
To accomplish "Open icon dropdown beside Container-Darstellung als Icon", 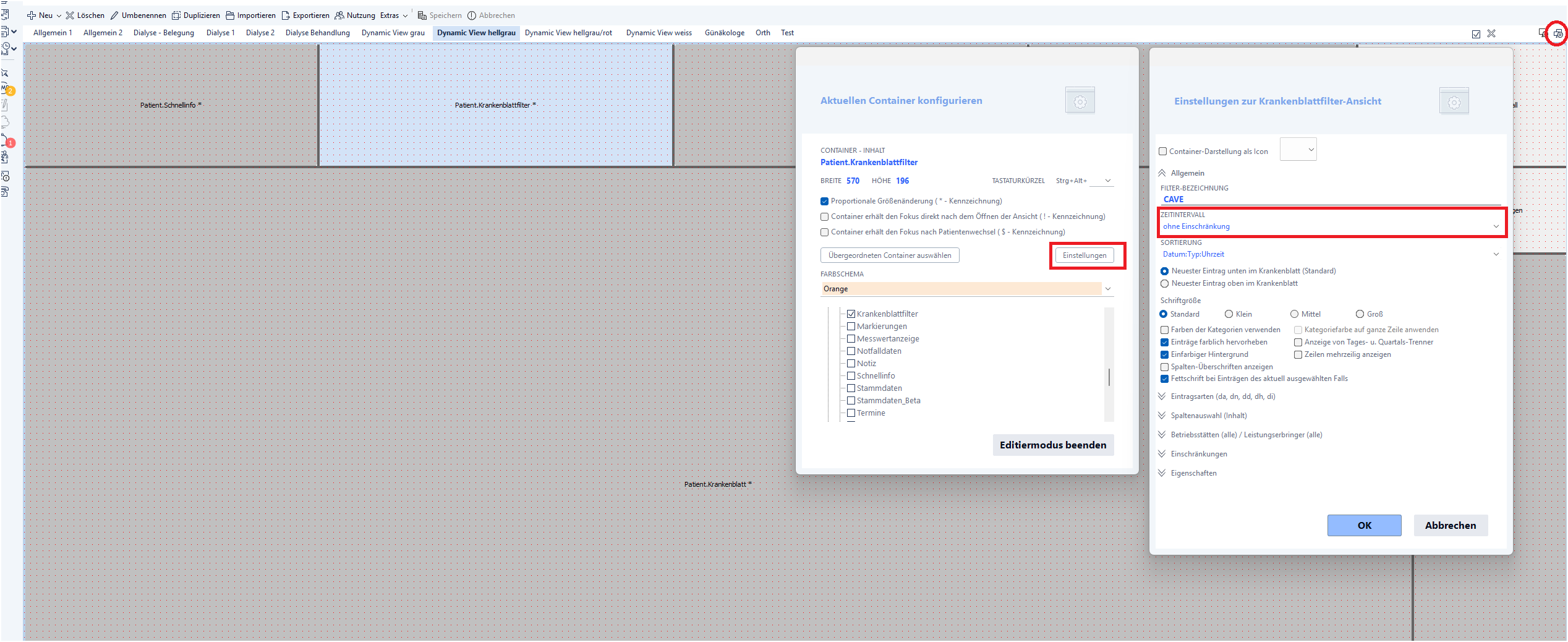I will (x=1298, y=150).
